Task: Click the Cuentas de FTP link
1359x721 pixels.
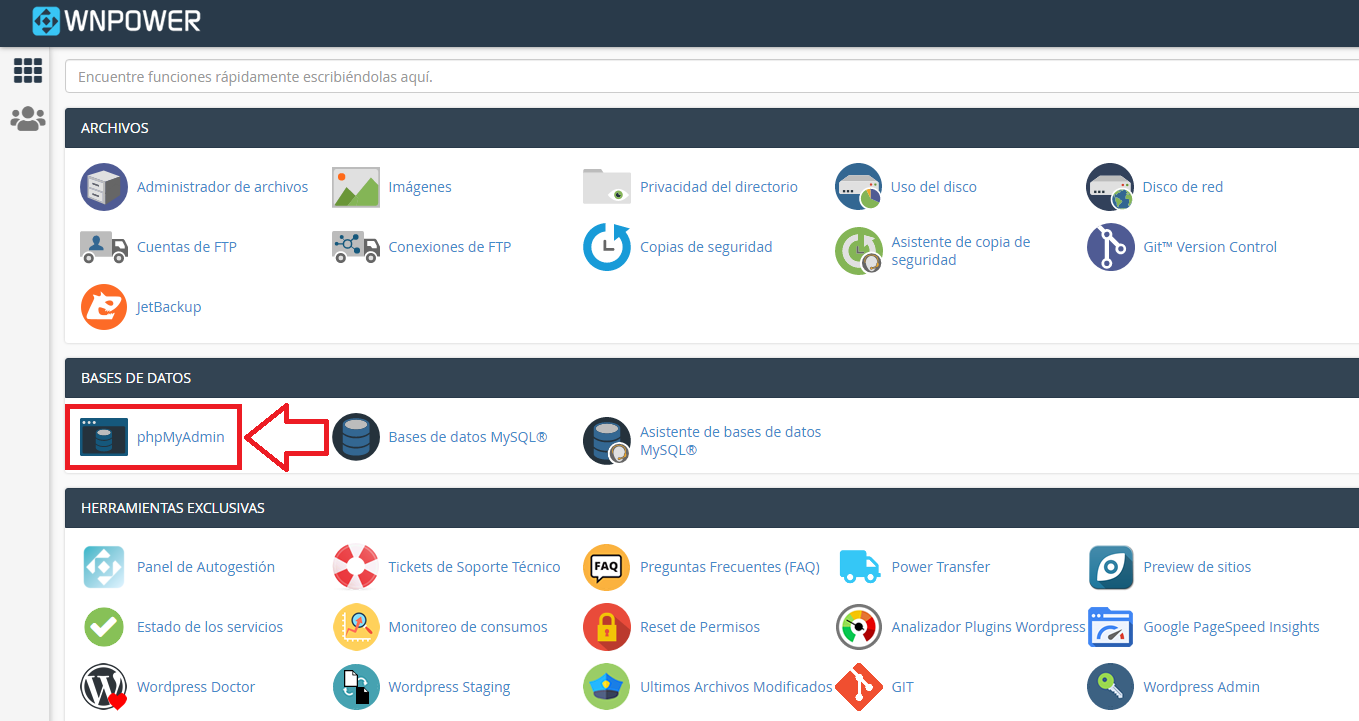Action: tap(187, 247)
